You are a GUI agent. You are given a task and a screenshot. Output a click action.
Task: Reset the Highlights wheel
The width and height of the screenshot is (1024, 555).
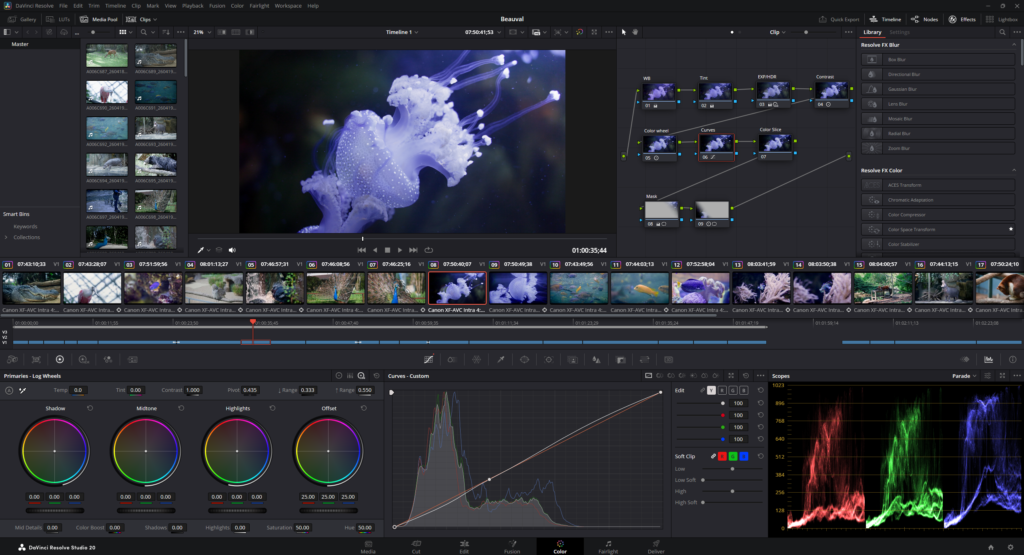pos(272,408)
